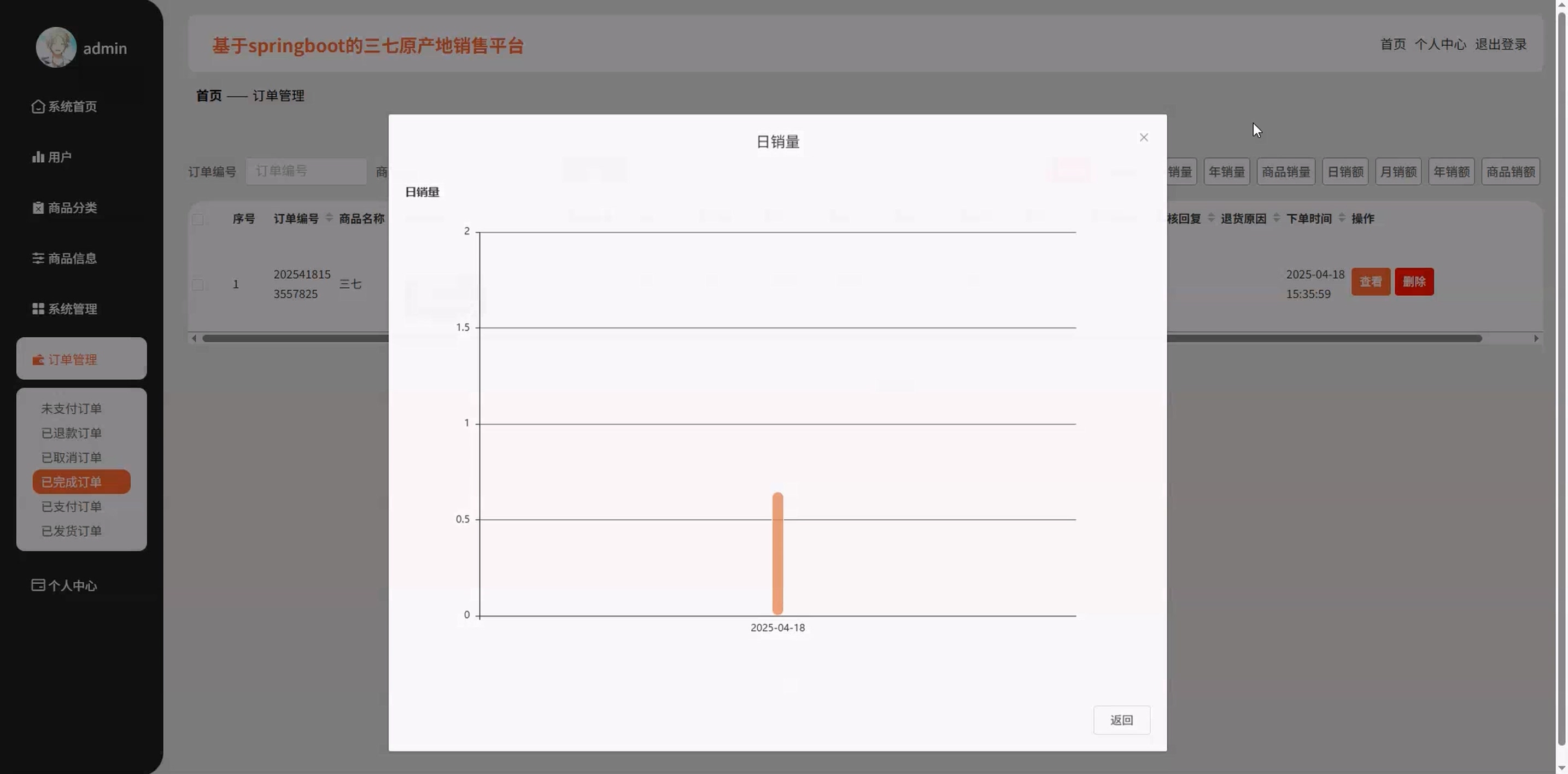Sort by 订单编号 column arrows

pyautogui.click(x=329, y=218)
